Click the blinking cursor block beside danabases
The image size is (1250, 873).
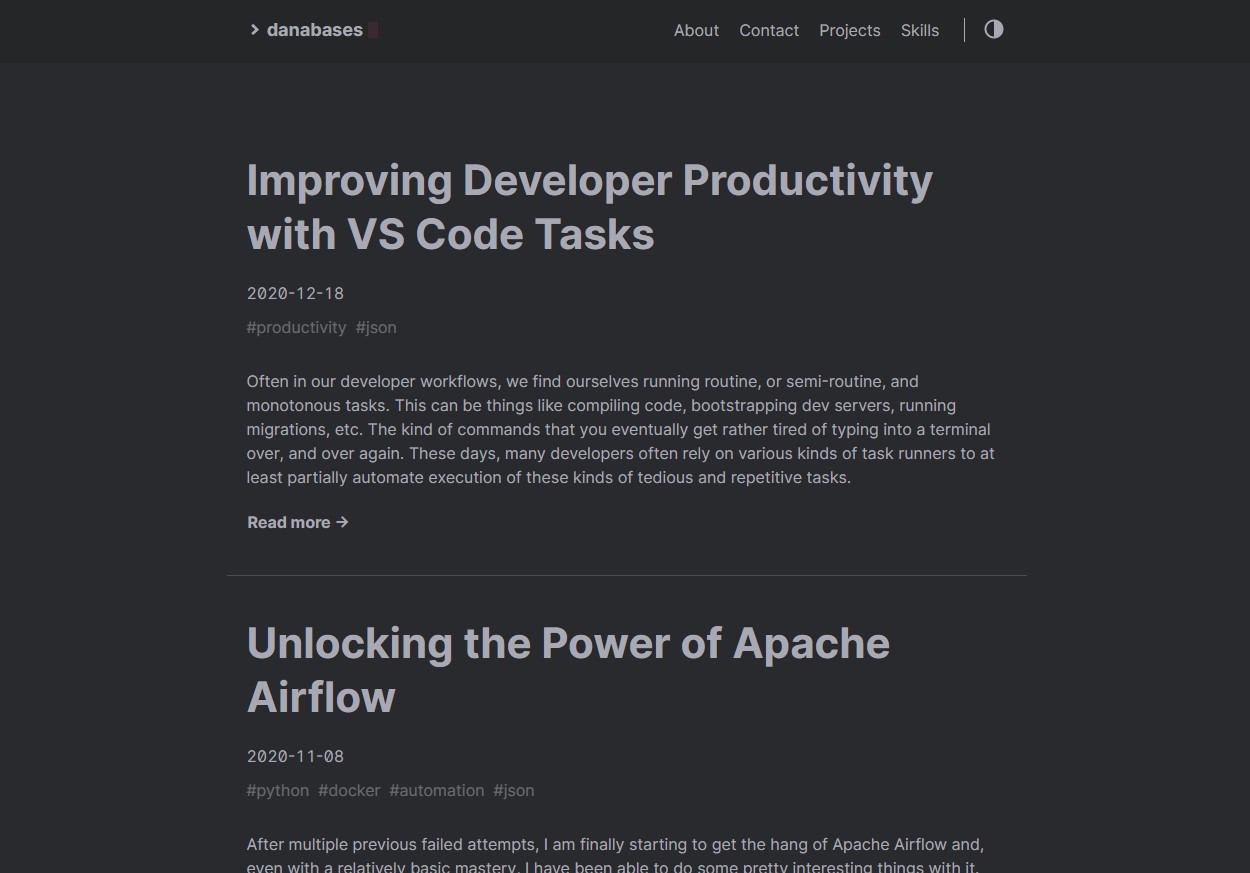click(x=373, y=30)
